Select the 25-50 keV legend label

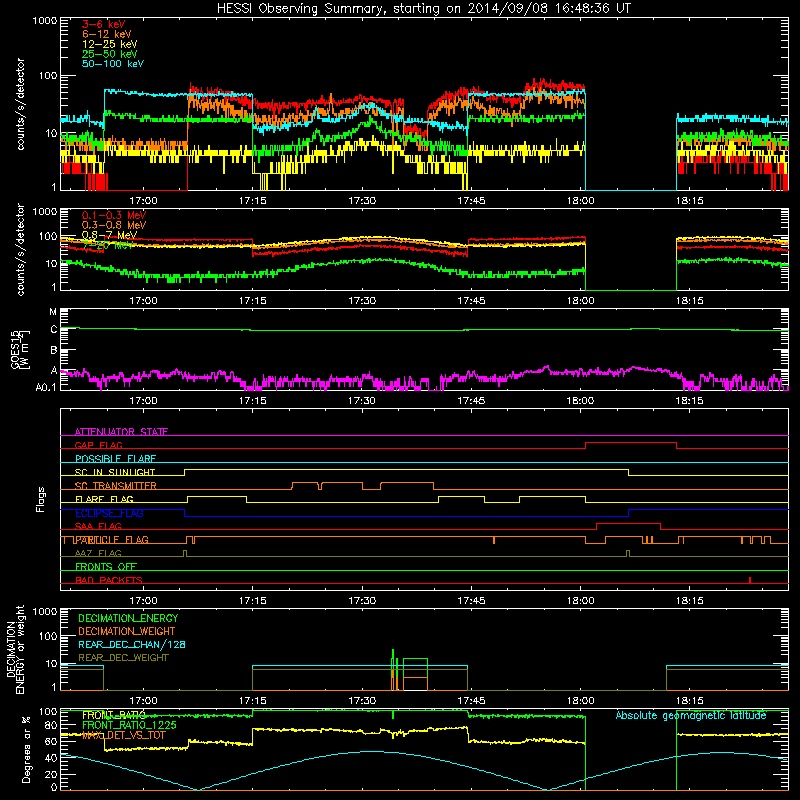(110, 54)
